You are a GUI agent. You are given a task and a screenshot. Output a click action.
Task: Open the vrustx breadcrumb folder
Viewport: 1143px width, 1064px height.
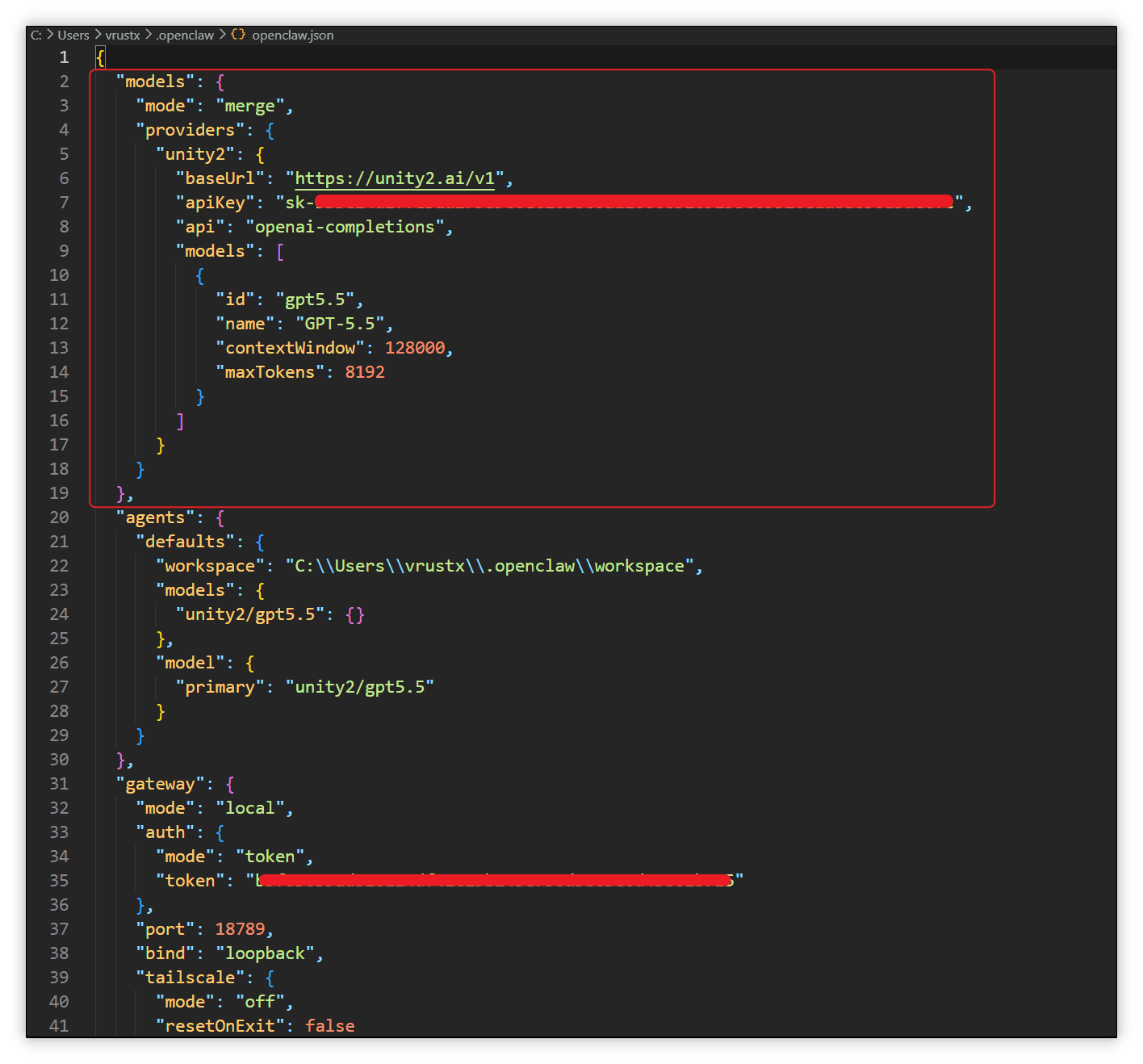[123, 36]
